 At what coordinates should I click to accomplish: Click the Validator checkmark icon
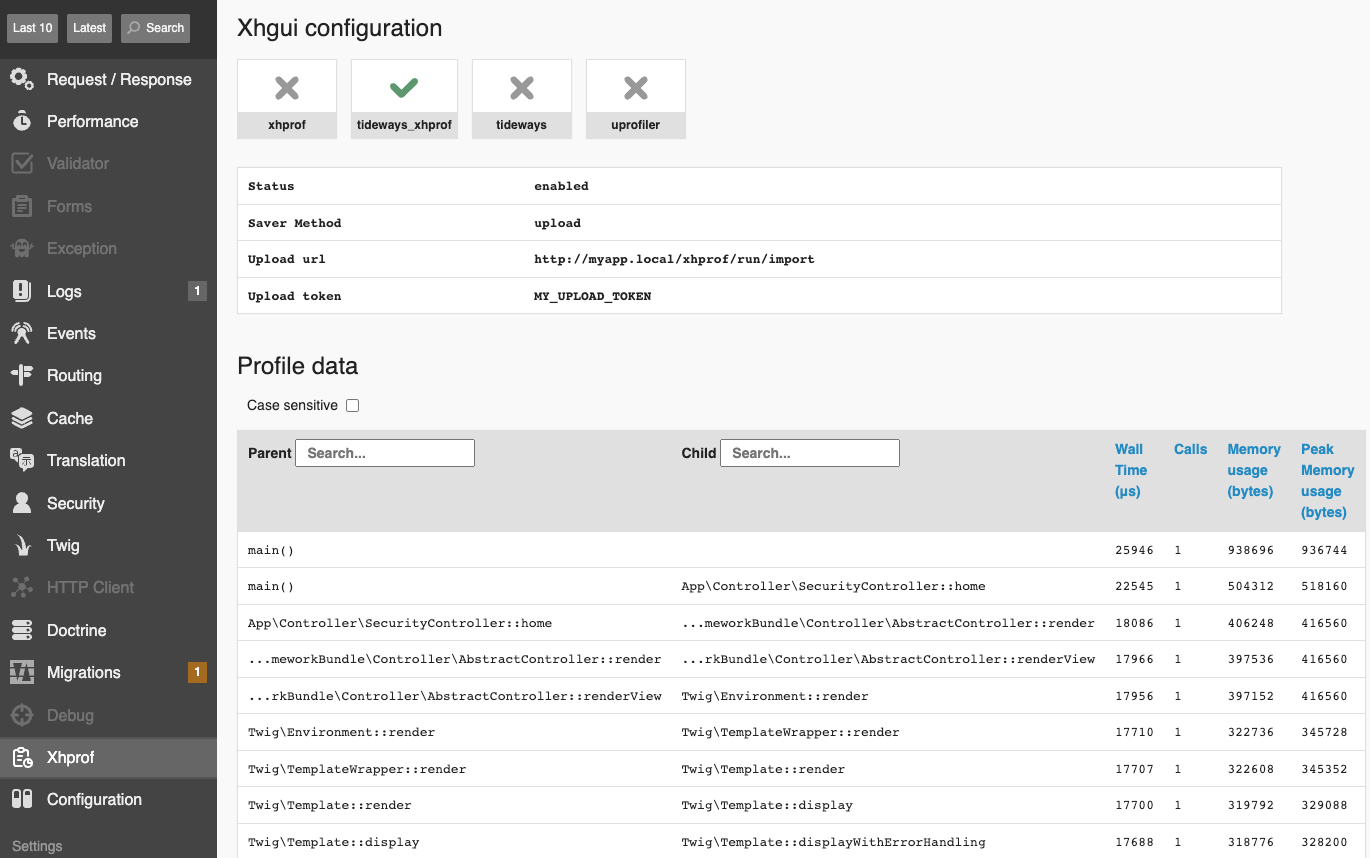click(x=22, y=163)
